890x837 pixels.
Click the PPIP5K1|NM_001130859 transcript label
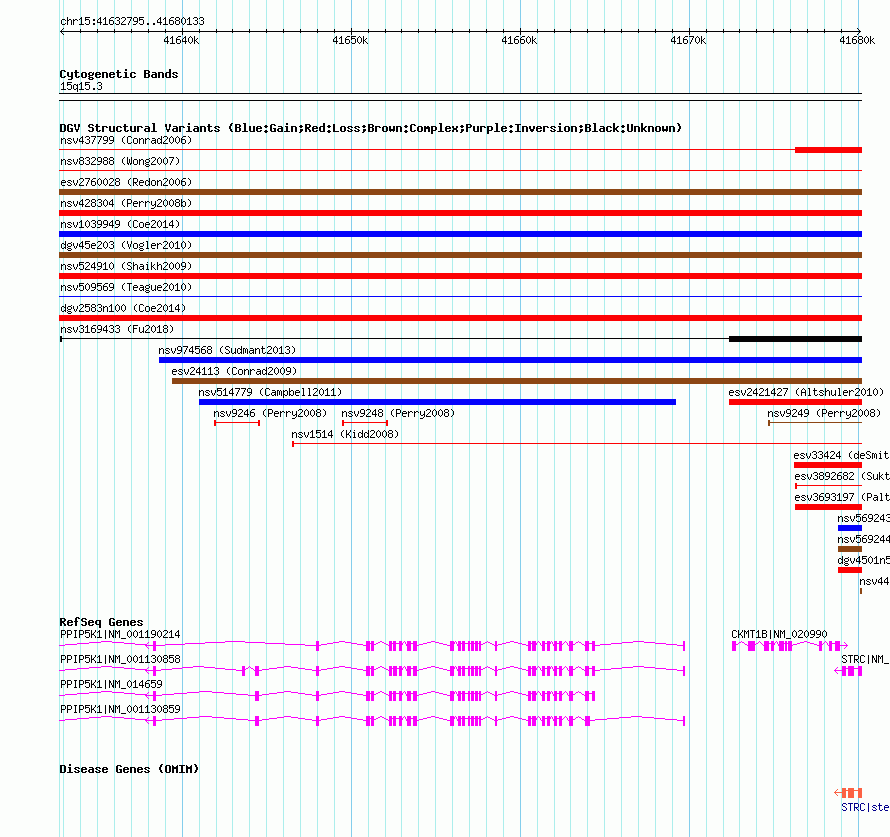pyautogui.click(x=120, y=709)
